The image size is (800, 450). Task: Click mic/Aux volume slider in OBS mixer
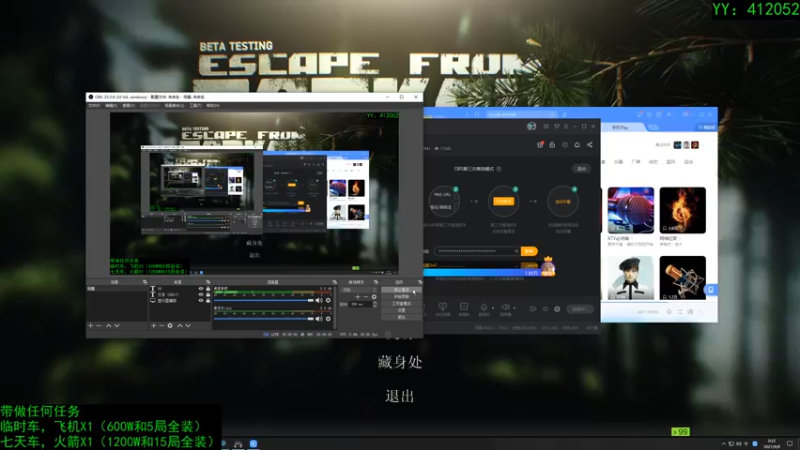click(x=264, y=319)
